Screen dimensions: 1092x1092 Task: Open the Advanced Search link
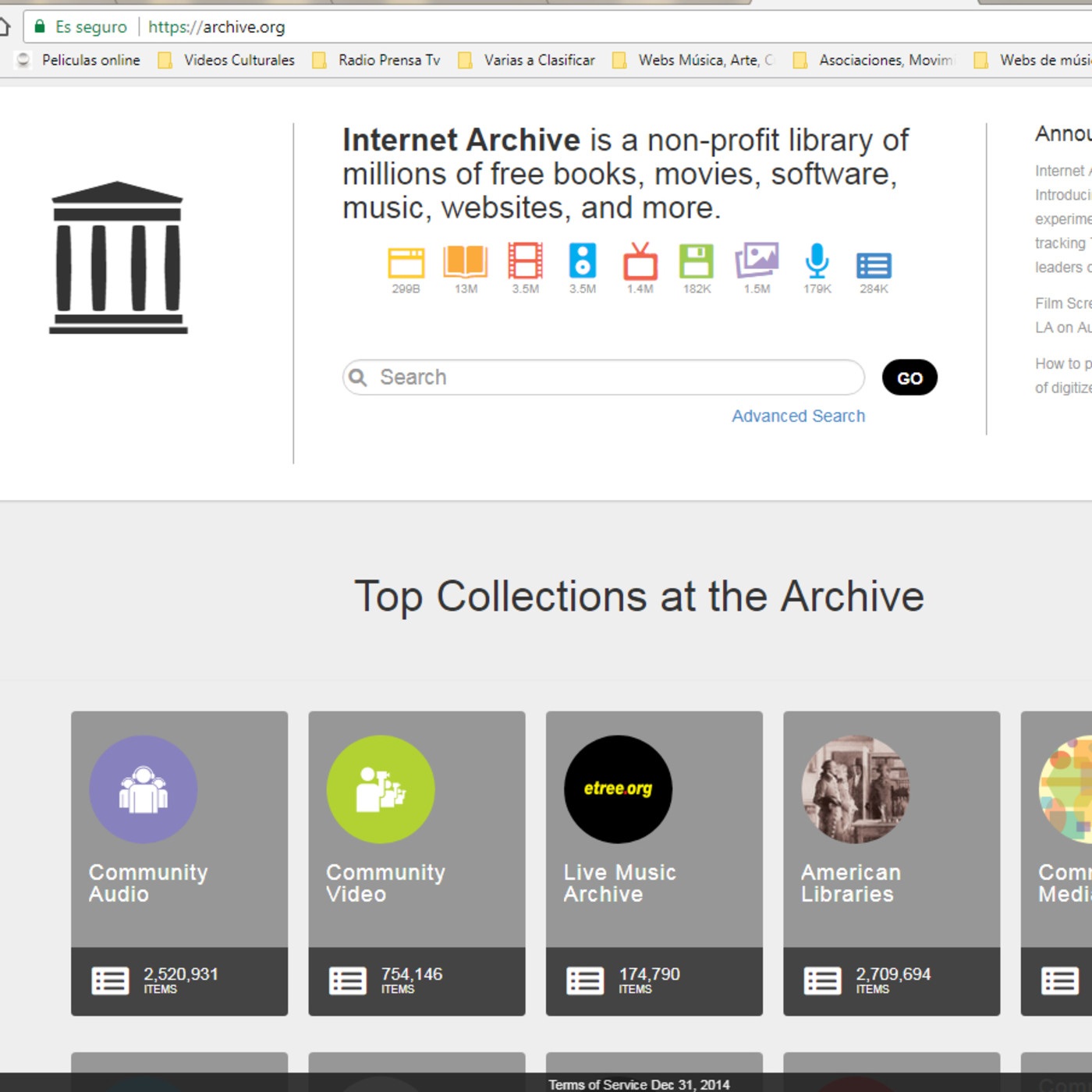(x=798, y=416)
